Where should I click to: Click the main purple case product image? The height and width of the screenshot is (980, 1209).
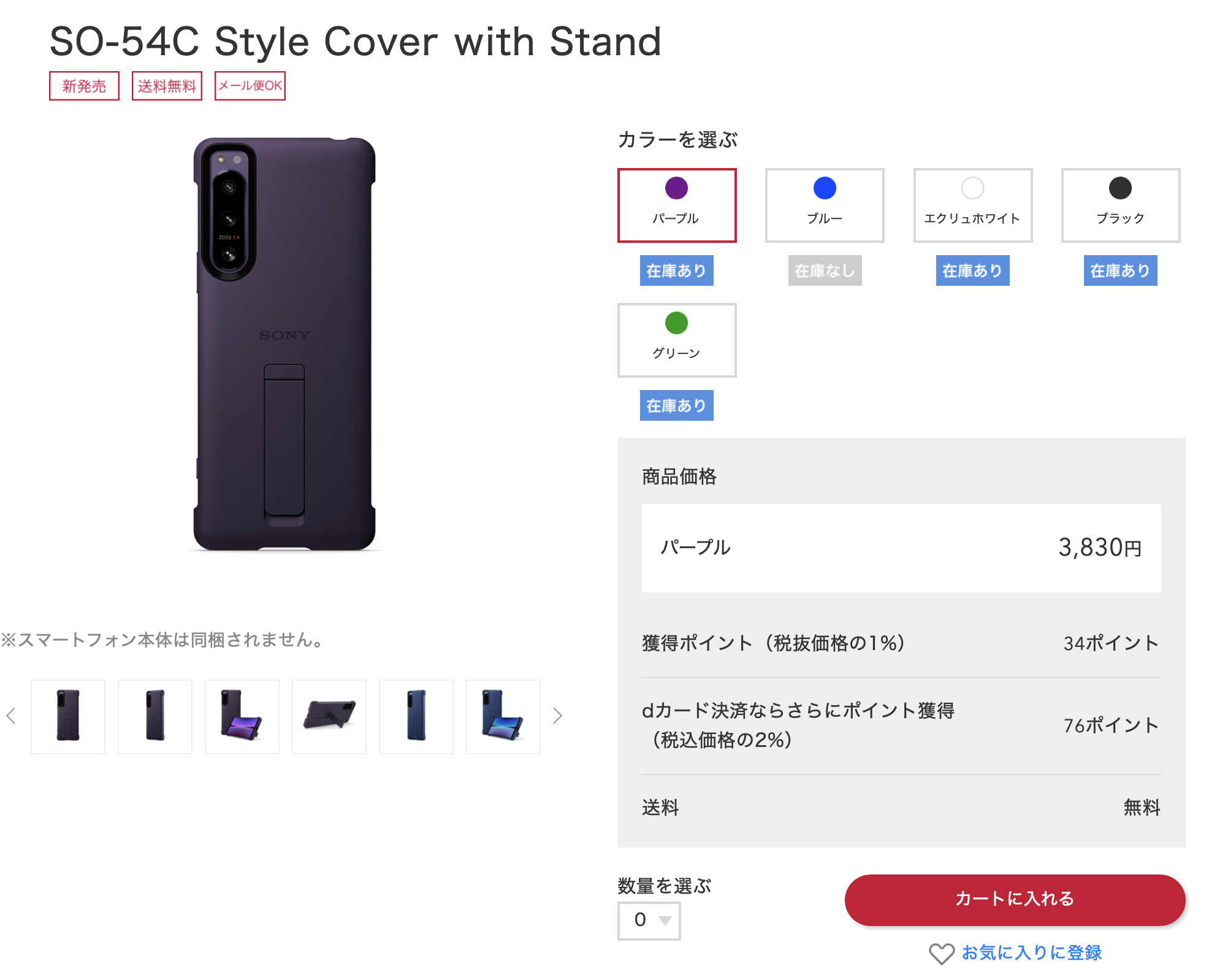284,343
